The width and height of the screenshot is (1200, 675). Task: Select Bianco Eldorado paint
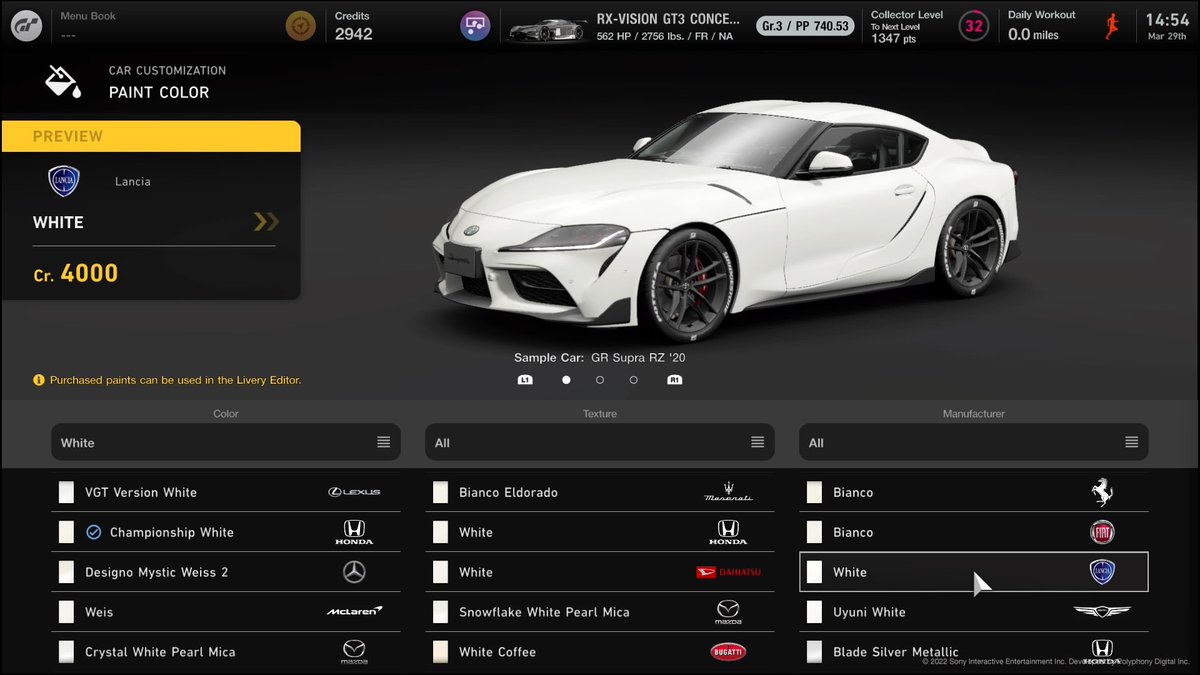coord(600,492)
